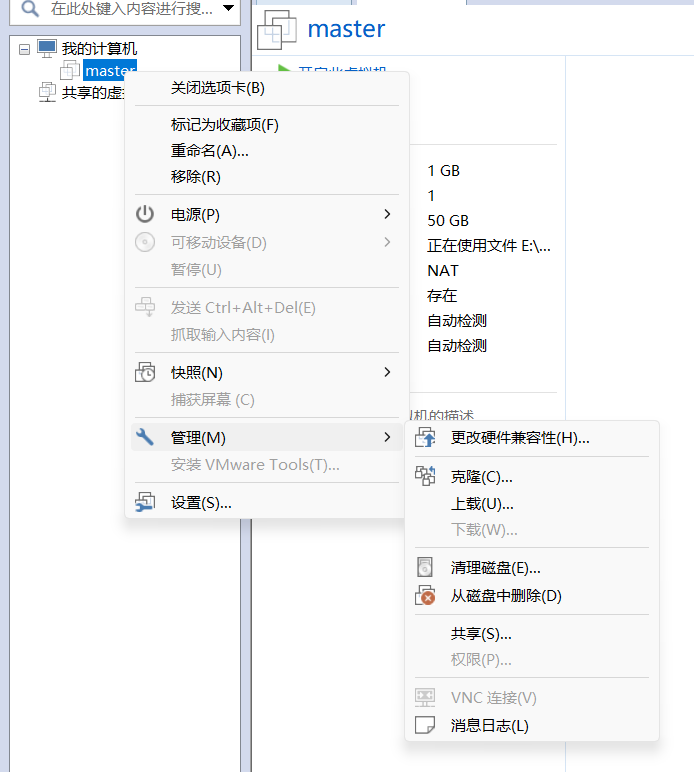Click the master VM header icon
Screen dimensions: 694x772
[x=277, y=30]
